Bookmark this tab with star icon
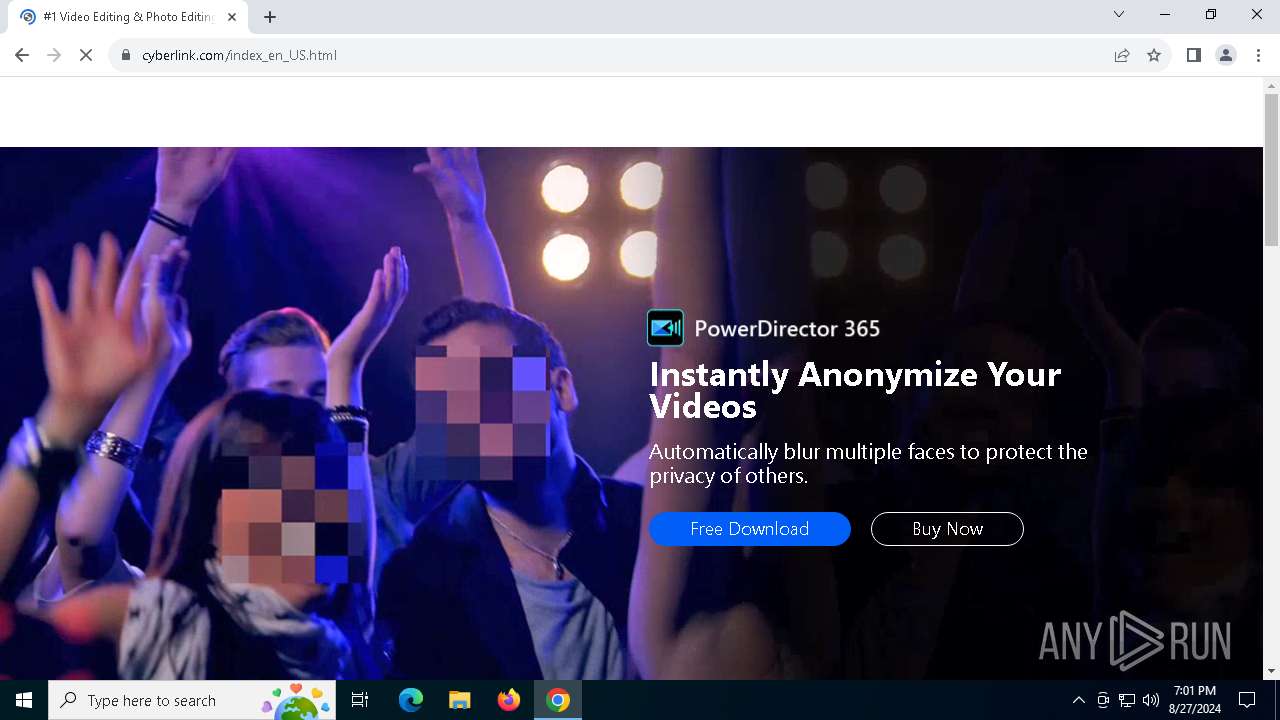This screenshot has width=1280, height=720. 1154,55
